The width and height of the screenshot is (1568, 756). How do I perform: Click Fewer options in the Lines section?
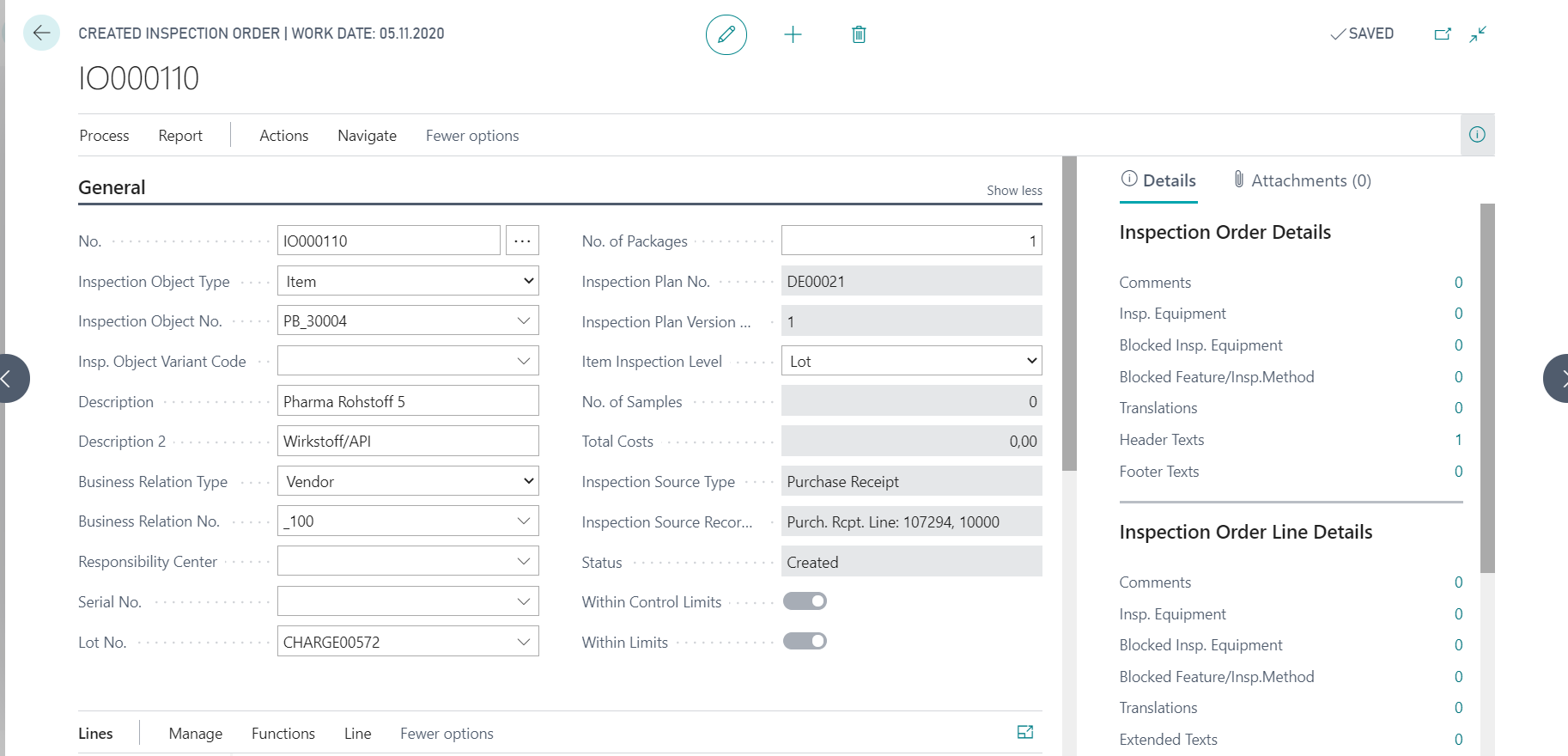click(447, 734)
